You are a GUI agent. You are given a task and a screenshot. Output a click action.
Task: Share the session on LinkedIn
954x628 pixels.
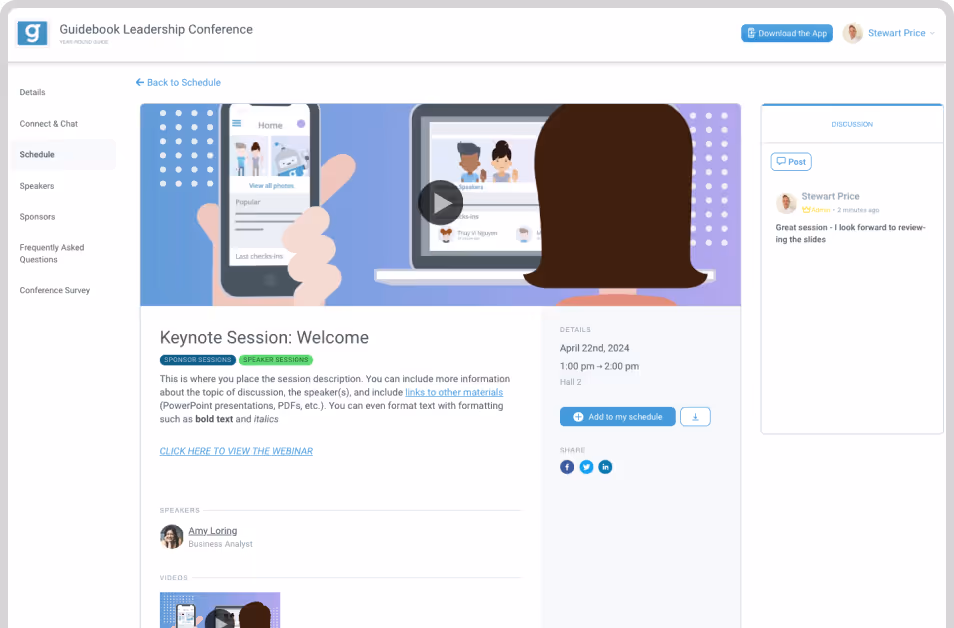pos(605,467)
